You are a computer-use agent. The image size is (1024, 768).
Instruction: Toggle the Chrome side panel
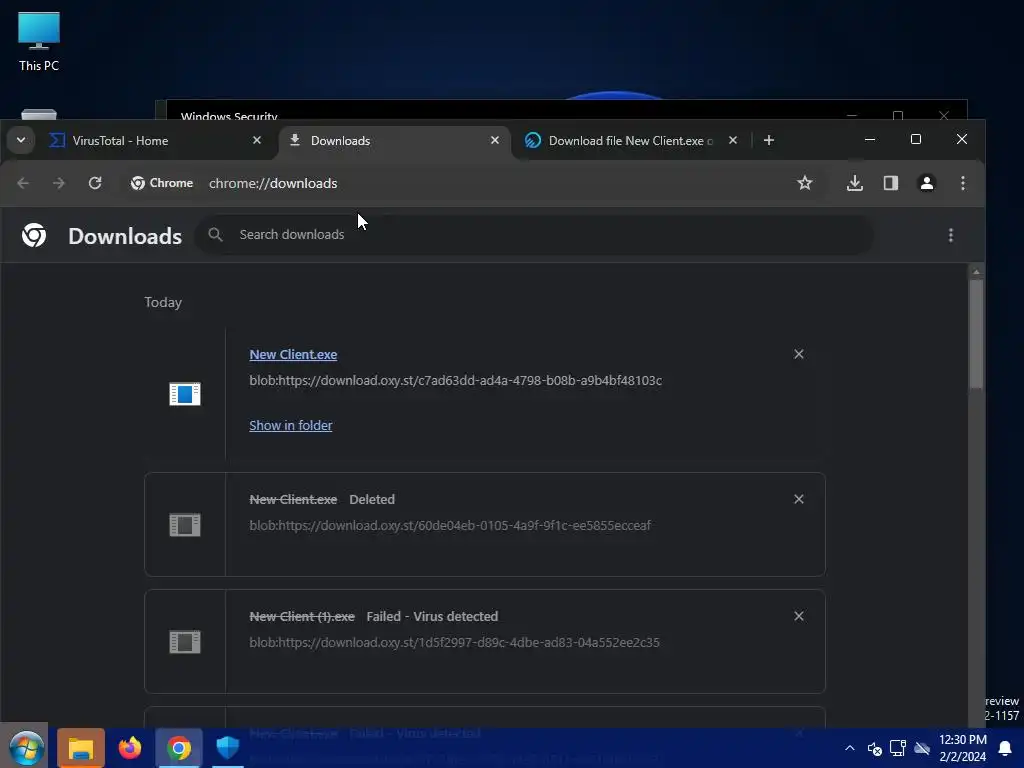(891, 184)
